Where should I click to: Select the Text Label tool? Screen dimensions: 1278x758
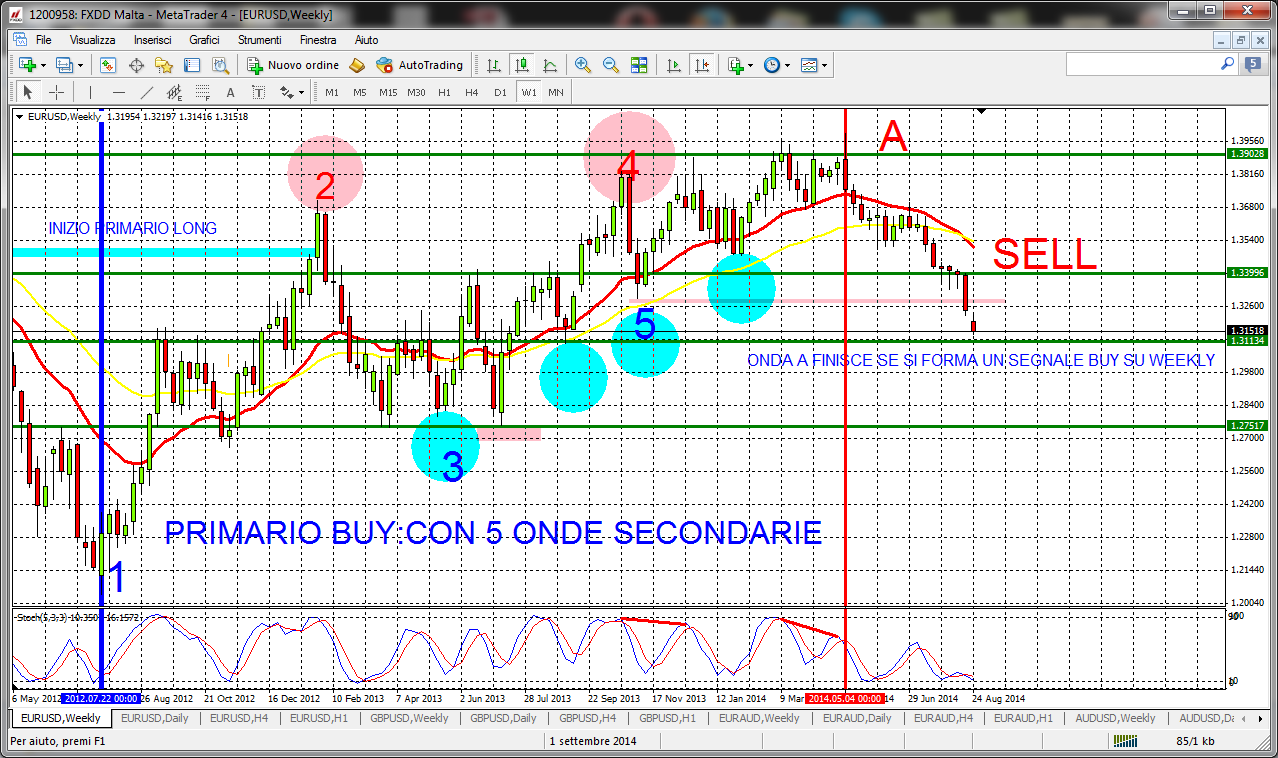(x=258, y=92)
